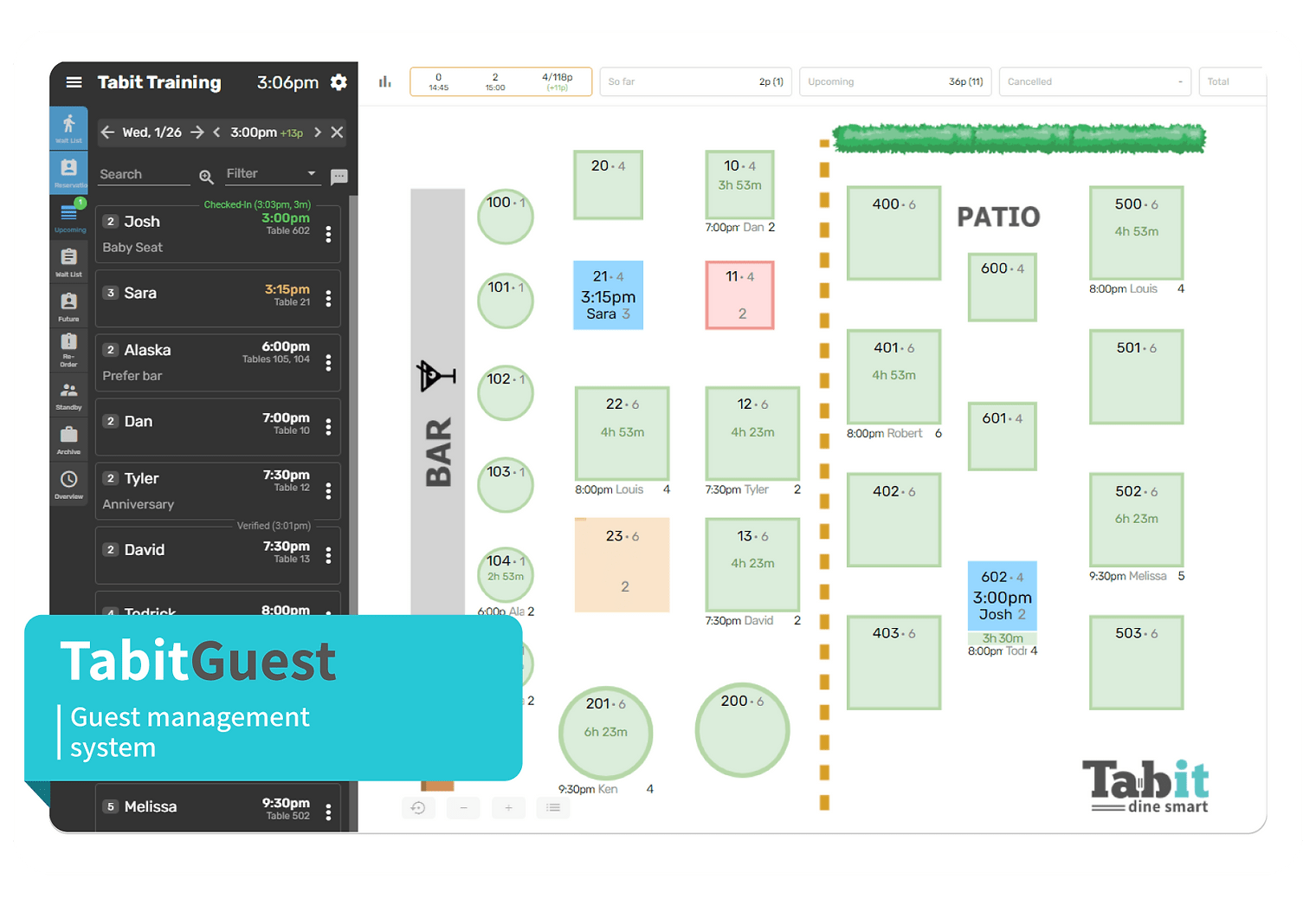This screenshot has width=1316, height=906.
Task: Open options menu for Dan reservation
Action: click(328, 426)
